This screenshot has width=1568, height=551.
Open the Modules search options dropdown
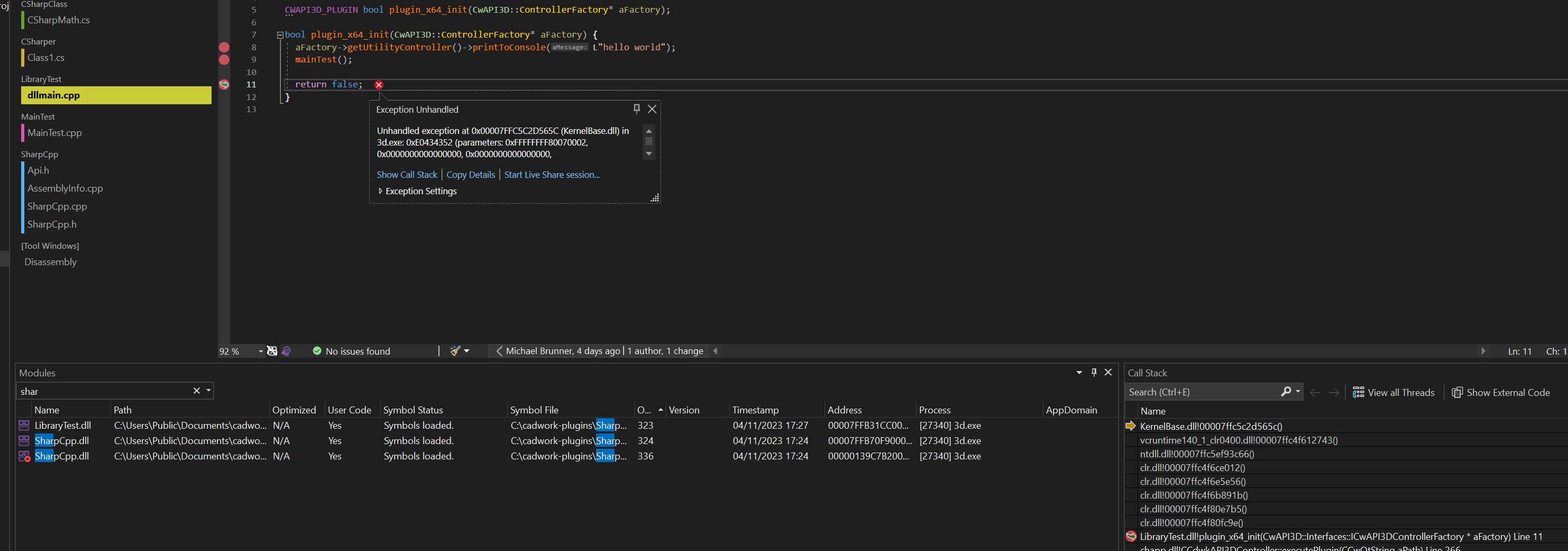click(x=209, y=391)
